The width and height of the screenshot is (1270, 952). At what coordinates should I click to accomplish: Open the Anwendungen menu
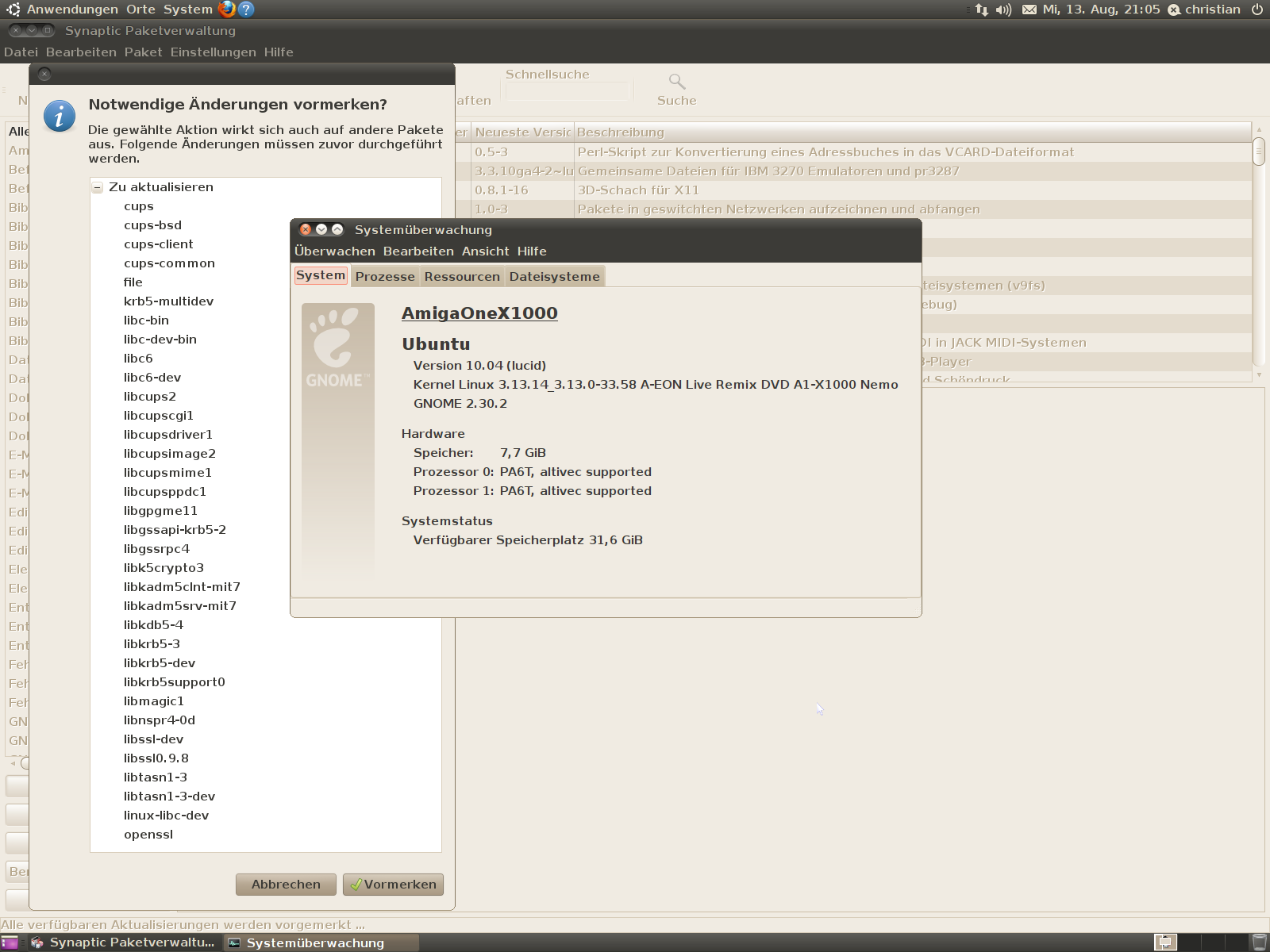pos(71,10)
